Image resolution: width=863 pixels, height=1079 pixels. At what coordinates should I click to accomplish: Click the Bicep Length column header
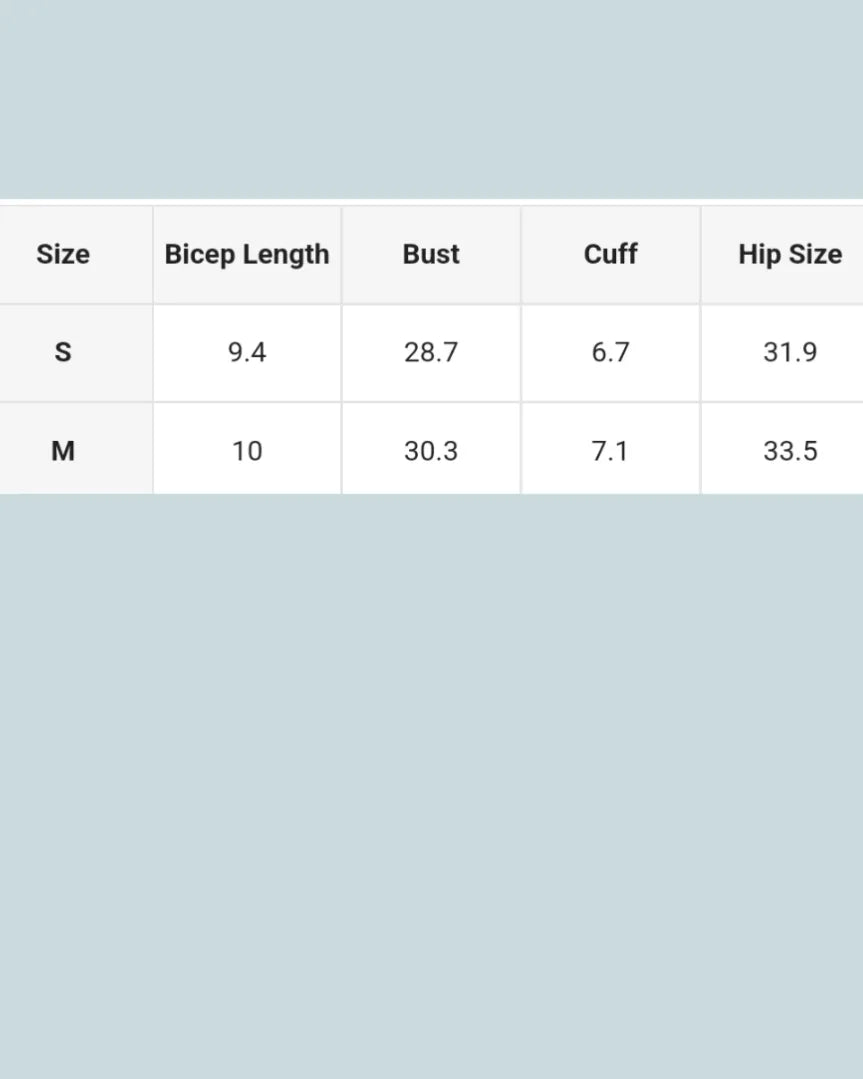[x=247, y=254]
